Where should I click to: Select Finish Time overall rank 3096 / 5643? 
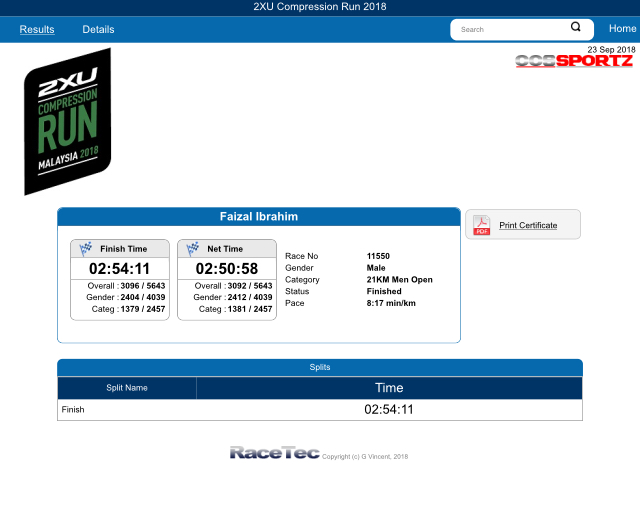(143, 286)
